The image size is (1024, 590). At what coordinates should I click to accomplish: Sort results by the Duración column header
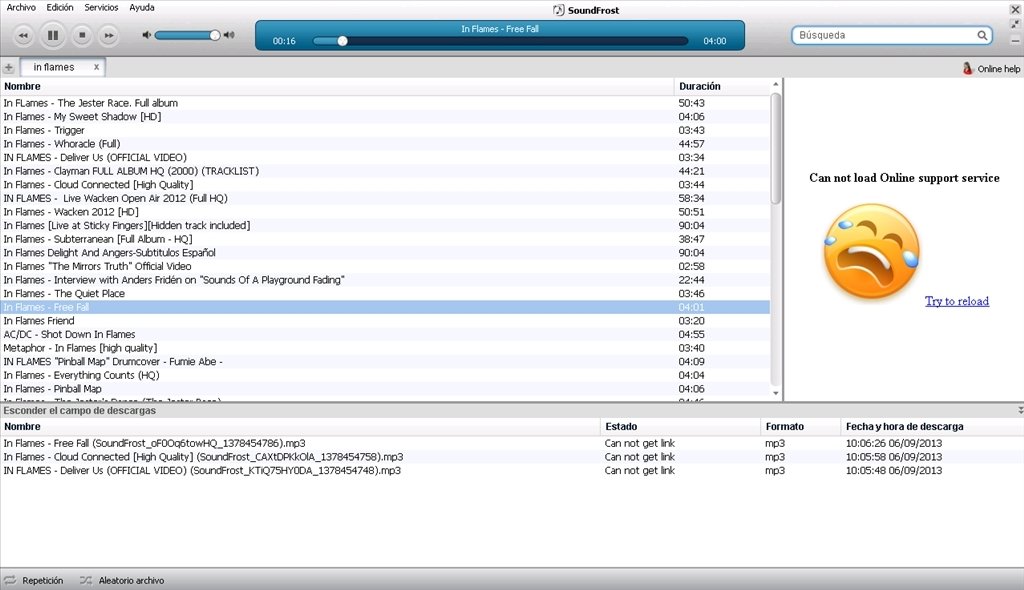[x=722, y=86]
